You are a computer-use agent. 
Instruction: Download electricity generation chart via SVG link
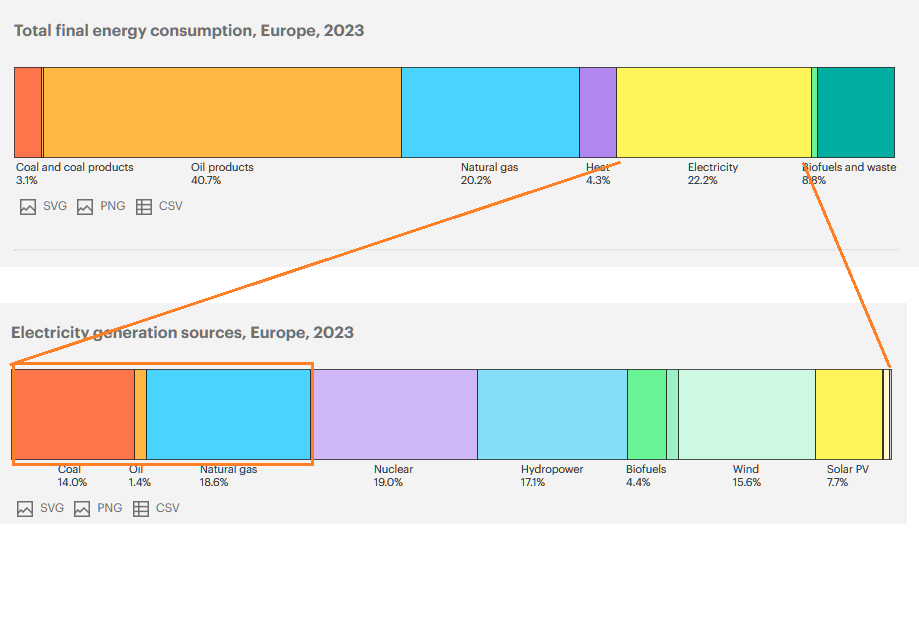click(52, 509)
